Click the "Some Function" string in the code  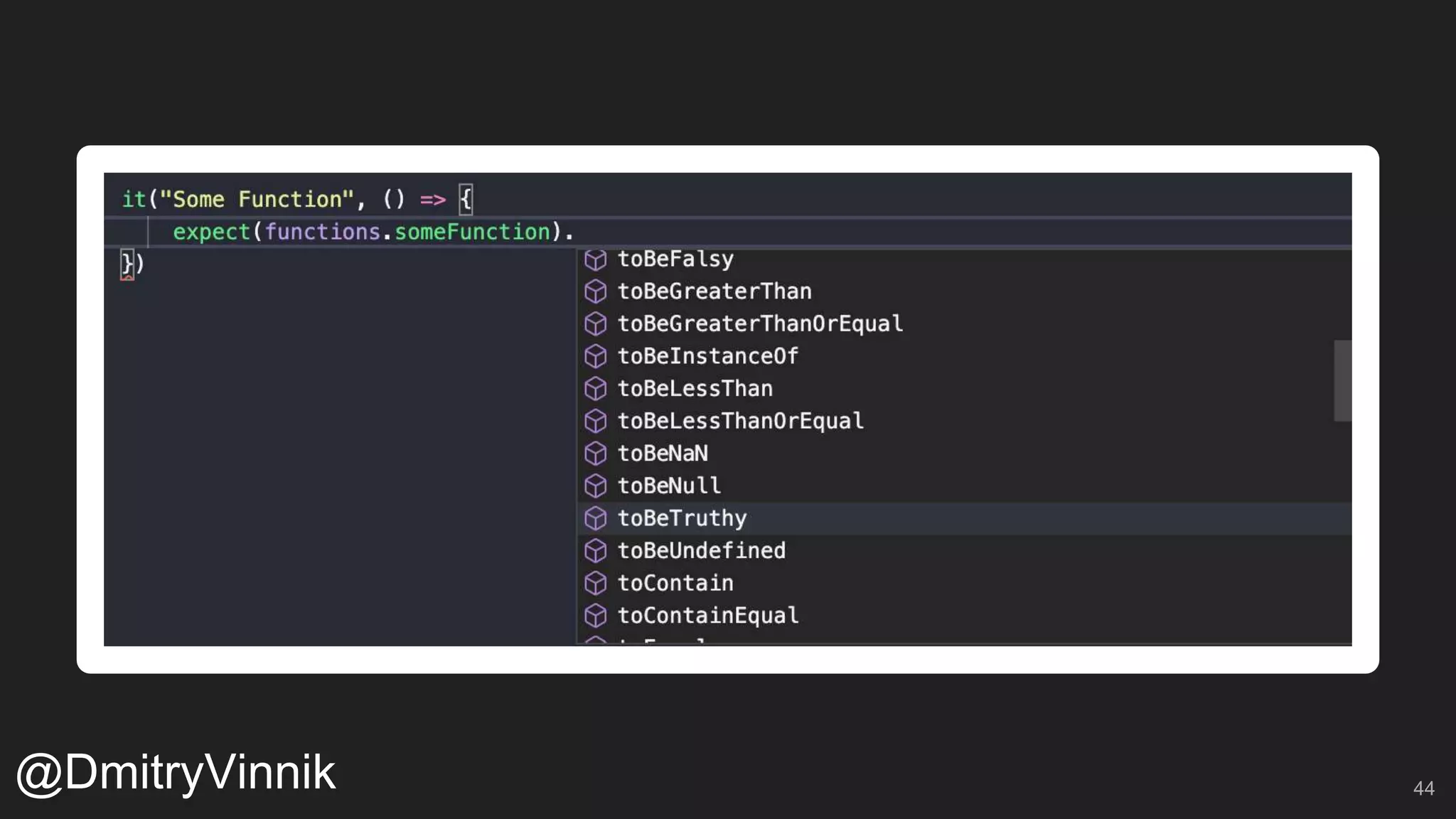[x=257, y=200]
